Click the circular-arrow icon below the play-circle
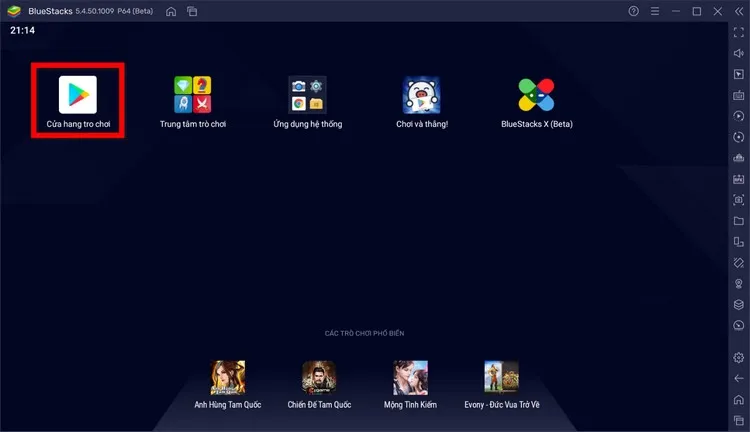Image resolution: width=750 pixels, height=432 pixels. 739,137
